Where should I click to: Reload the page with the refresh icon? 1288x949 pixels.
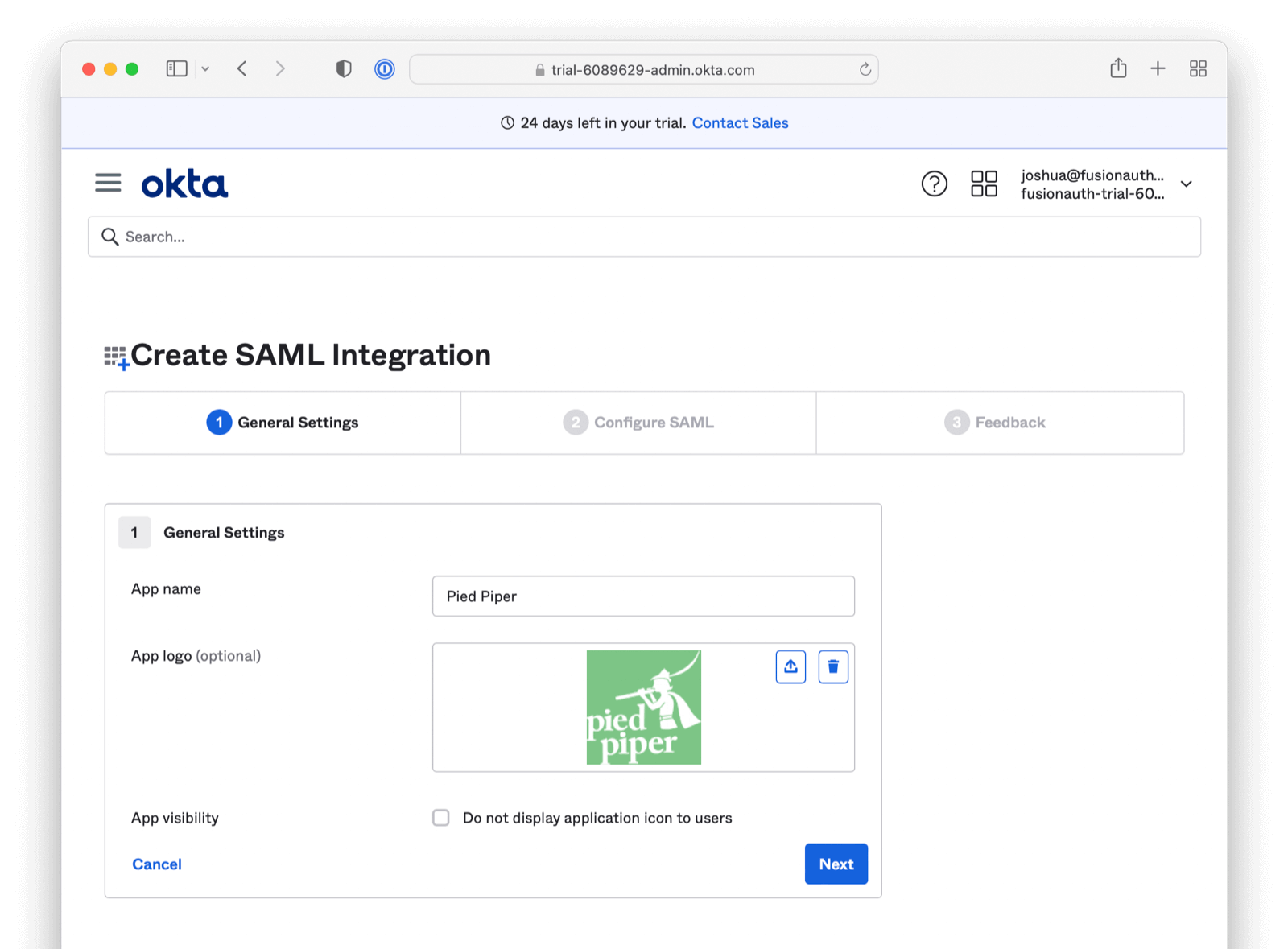click(x=865, y=69)
